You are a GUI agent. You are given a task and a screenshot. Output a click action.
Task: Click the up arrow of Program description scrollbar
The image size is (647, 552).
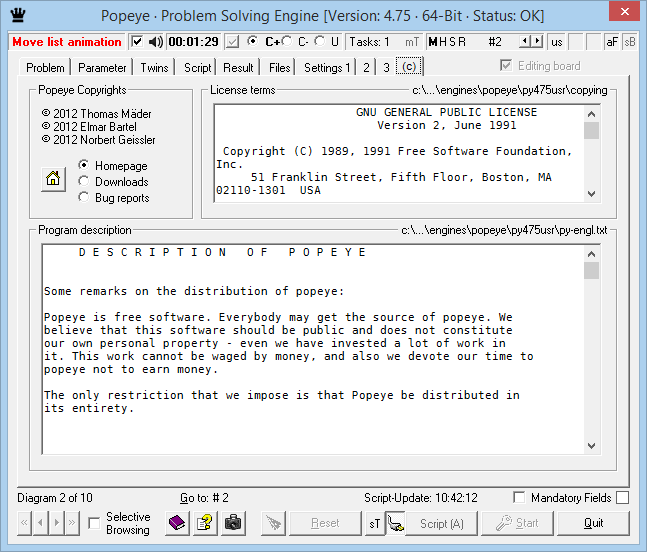coord(591,254)
